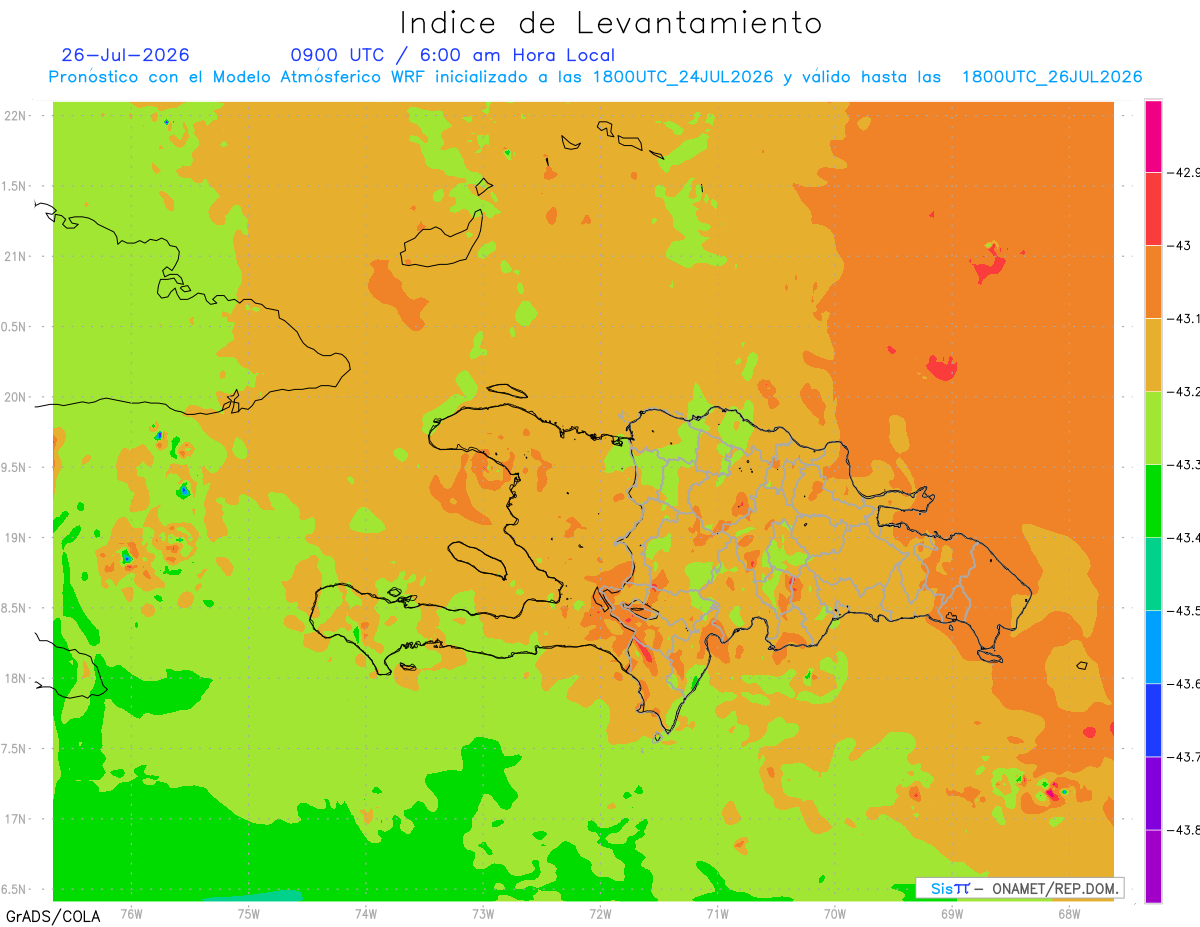
Task: Pick the lime legend segment between -43.2 and -43.3
Action: (x=1153, y=428)
